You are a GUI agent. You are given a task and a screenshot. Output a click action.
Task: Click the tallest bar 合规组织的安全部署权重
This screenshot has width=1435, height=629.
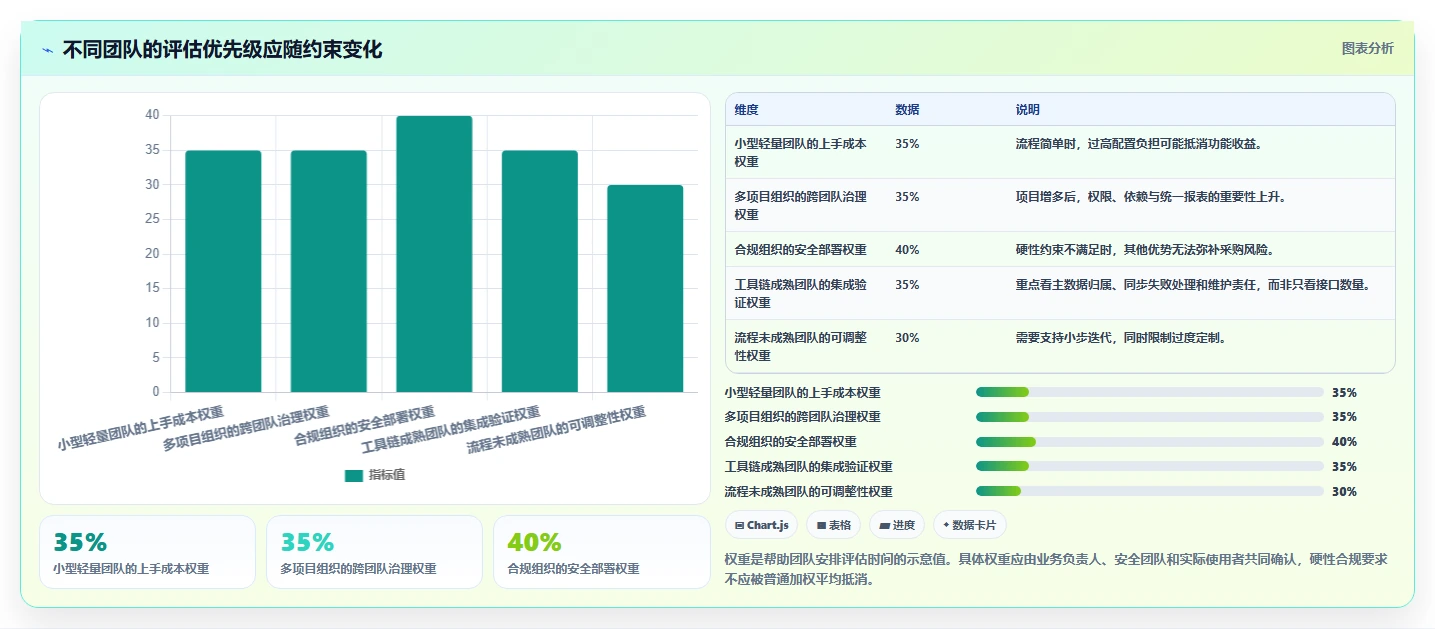point(434,254)
